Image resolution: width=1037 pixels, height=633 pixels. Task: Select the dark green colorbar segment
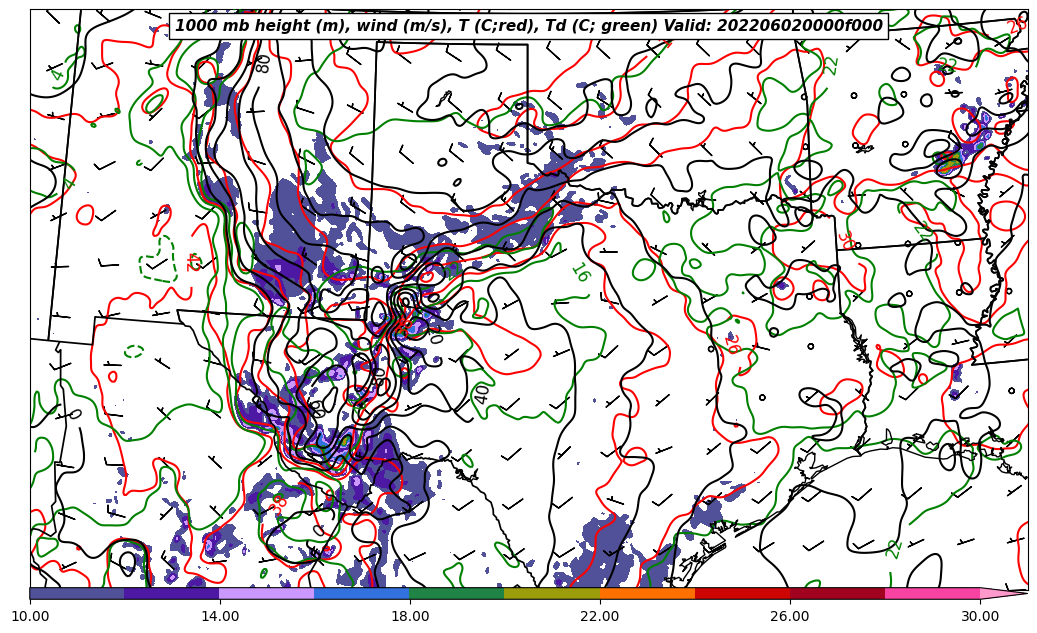pyautogui.click(x=456, y=593)
